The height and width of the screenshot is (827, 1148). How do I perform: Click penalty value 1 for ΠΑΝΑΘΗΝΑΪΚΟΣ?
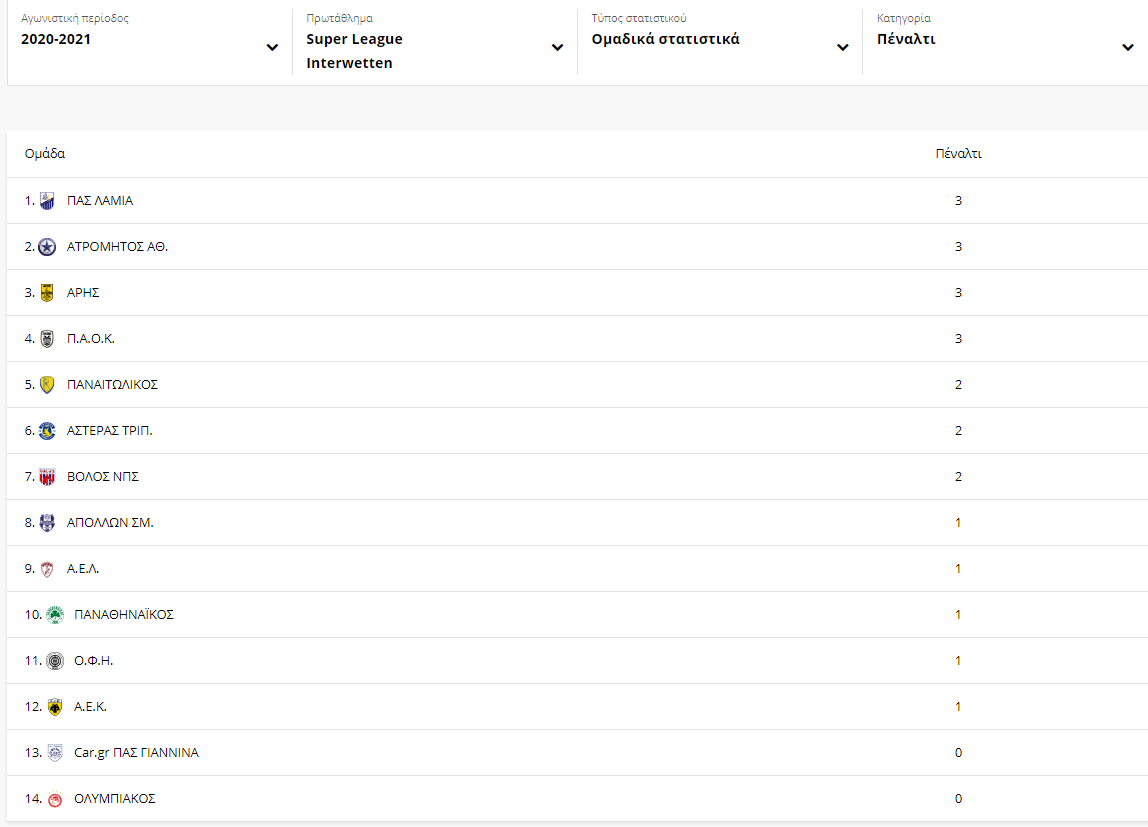[958, 615]
